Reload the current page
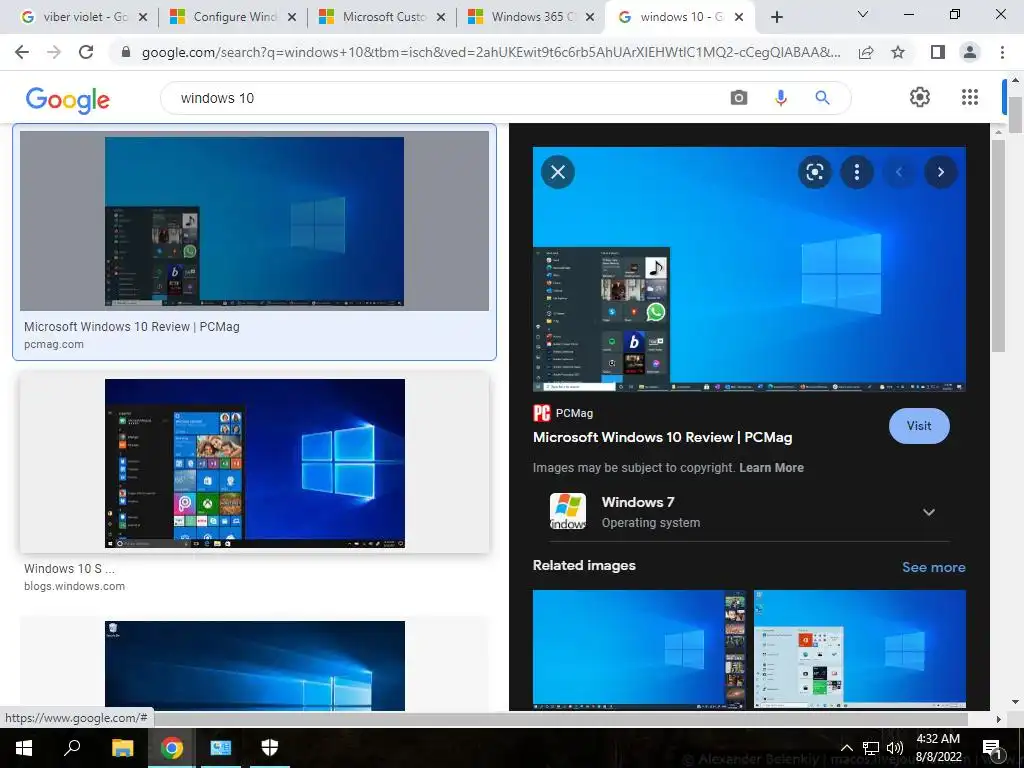This screenshot has width=1024, height=768. 86,52
